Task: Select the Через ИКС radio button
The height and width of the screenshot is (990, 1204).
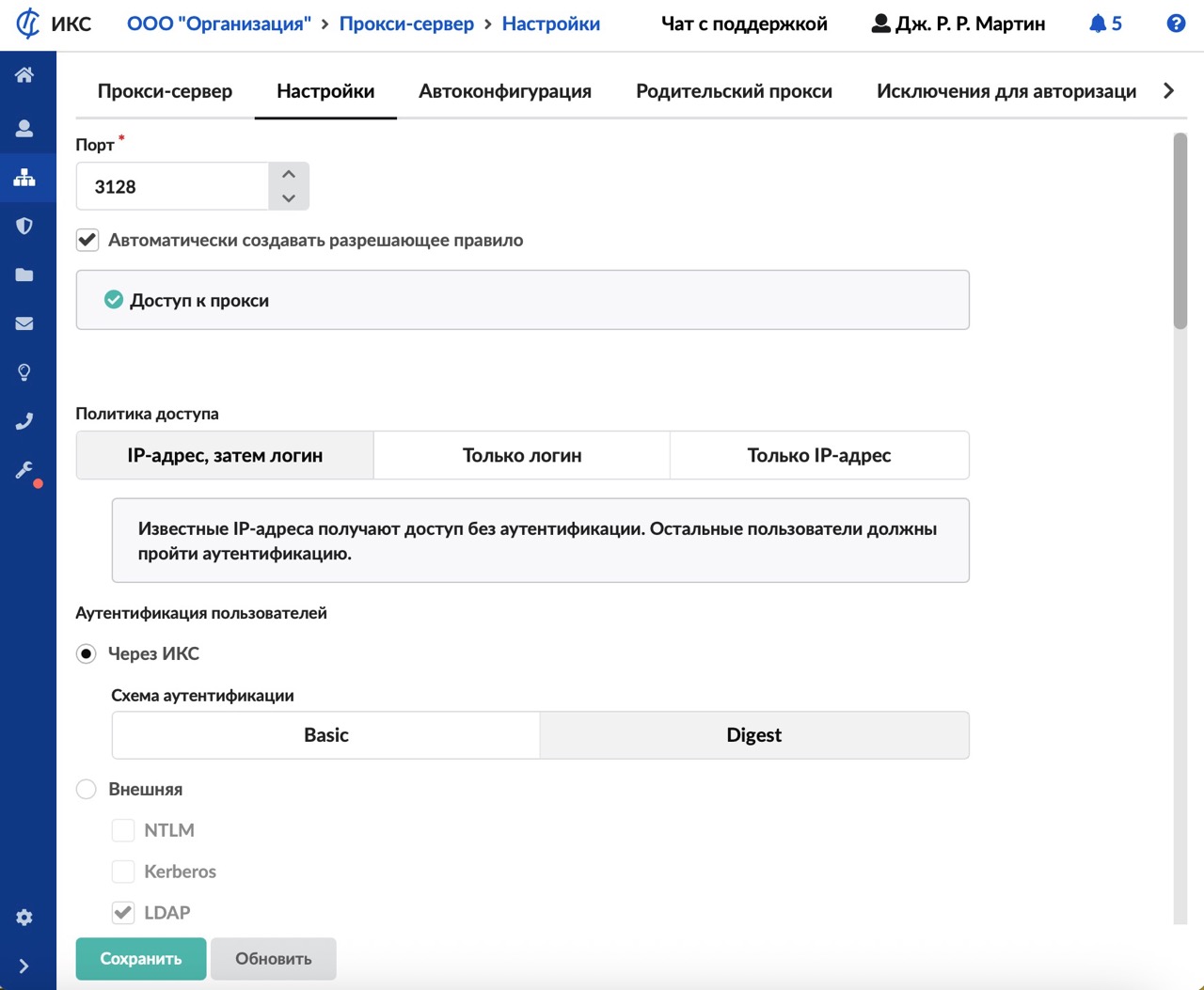Action: tap(87, 653)
